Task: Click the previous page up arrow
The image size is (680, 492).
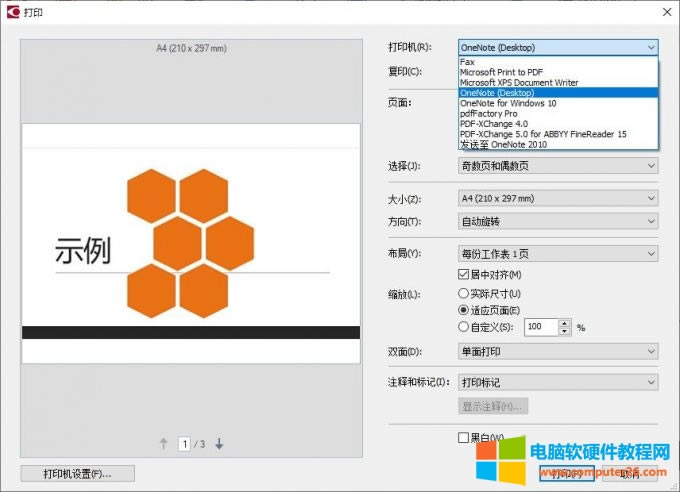Action: 164,444
